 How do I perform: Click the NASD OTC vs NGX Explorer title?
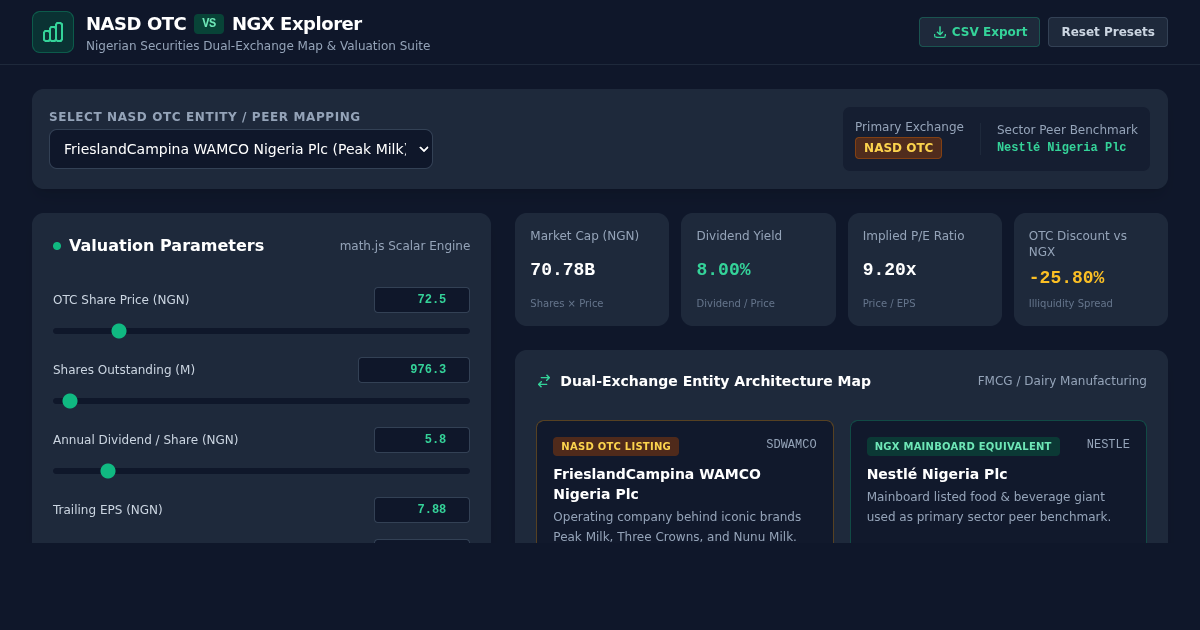coord(224,24)
